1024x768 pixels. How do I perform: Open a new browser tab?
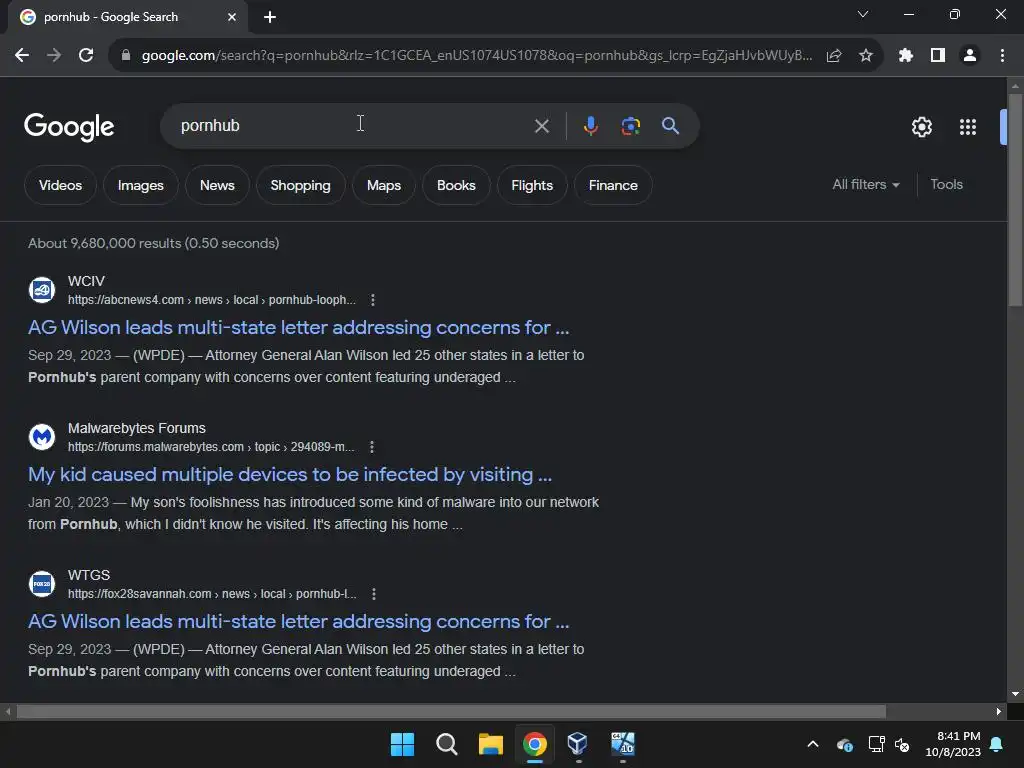[x=270, y=17]
